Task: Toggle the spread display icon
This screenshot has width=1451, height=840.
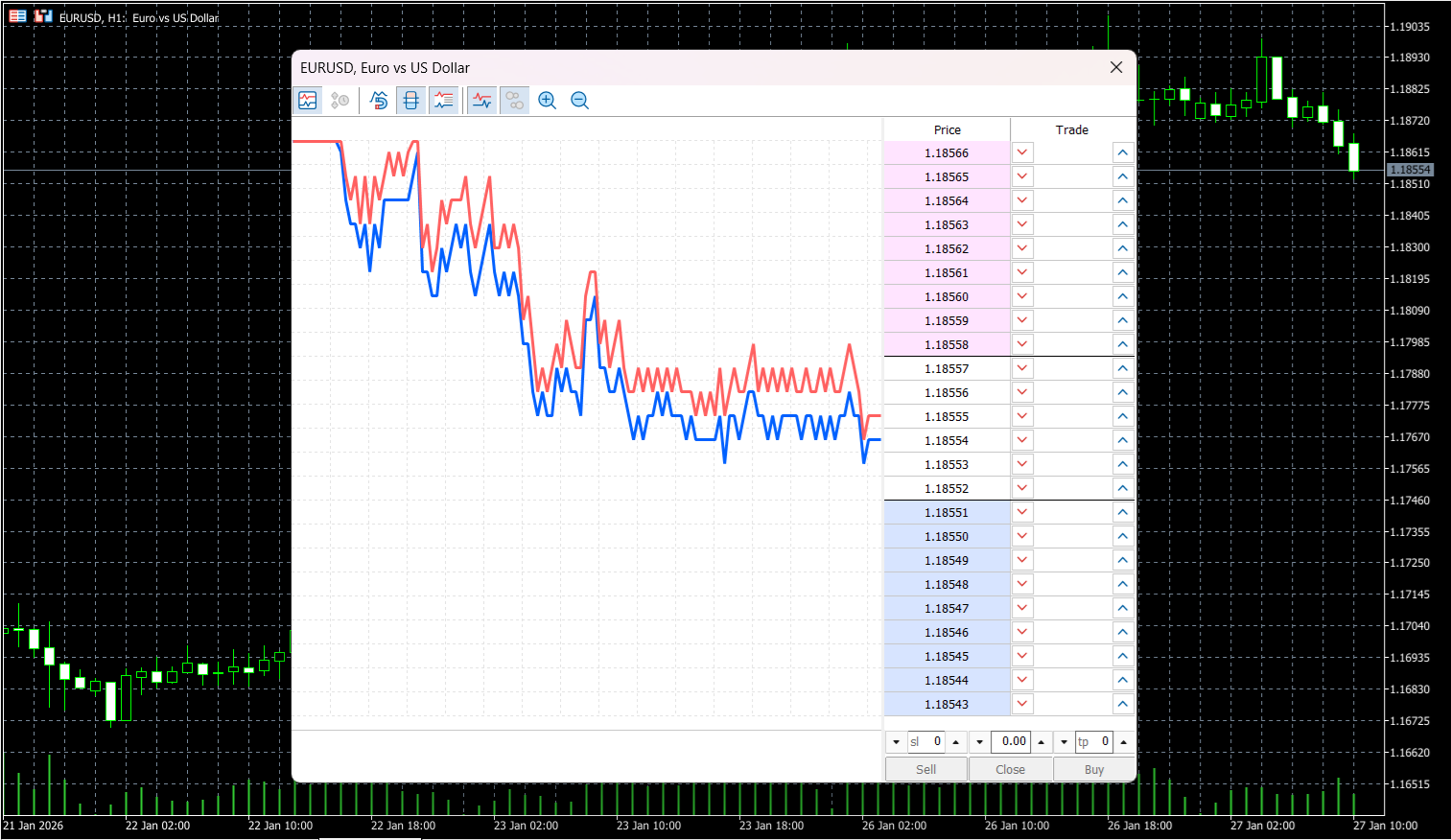Action: click(410, 100)
